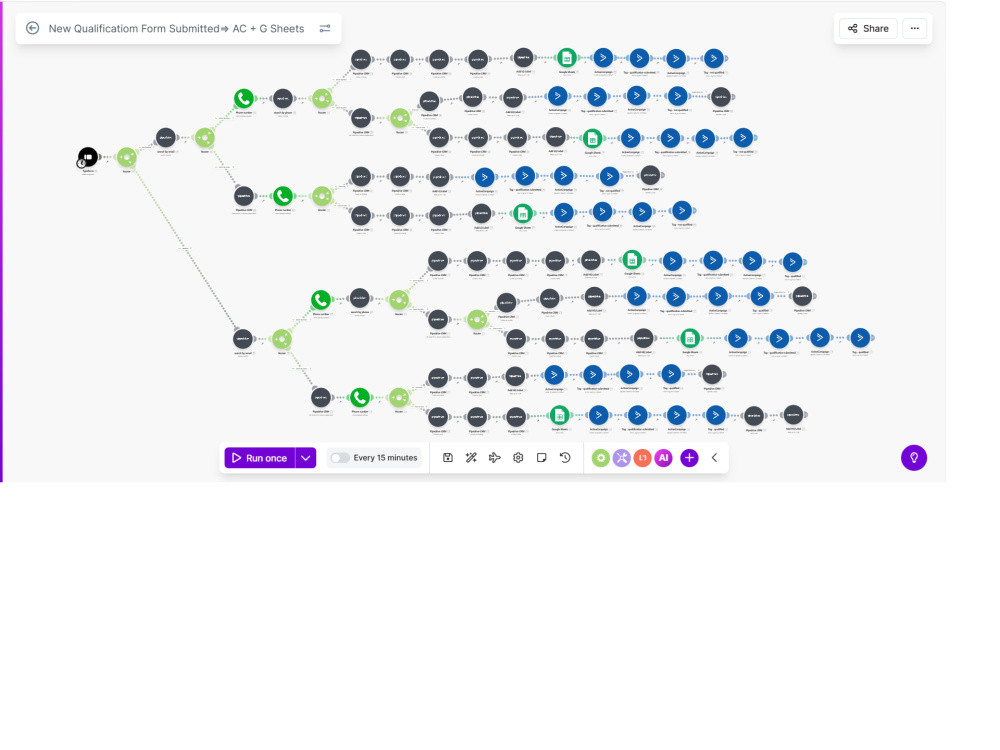1000x750 pixels.
Task: Open the green Flow control tools icon
Action: click(x=601, y=458)
